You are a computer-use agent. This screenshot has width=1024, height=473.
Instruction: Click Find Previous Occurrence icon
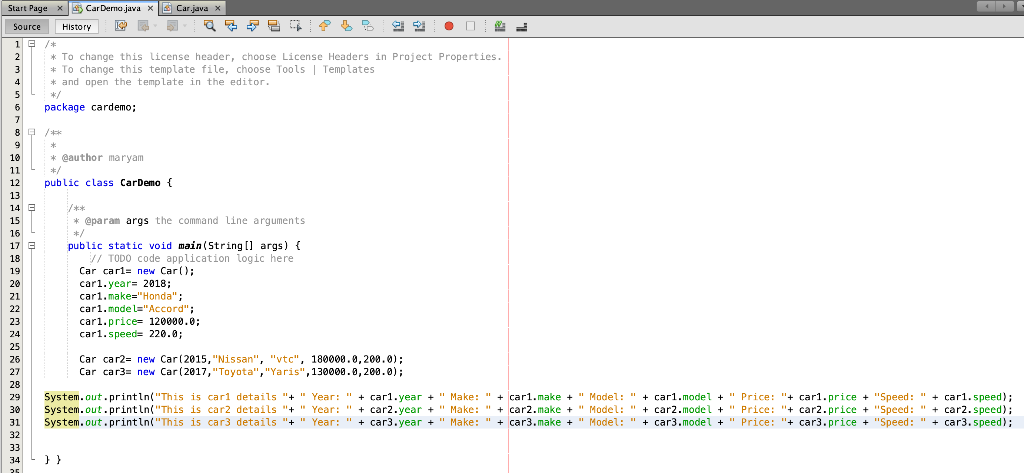[x=231, y=26]
